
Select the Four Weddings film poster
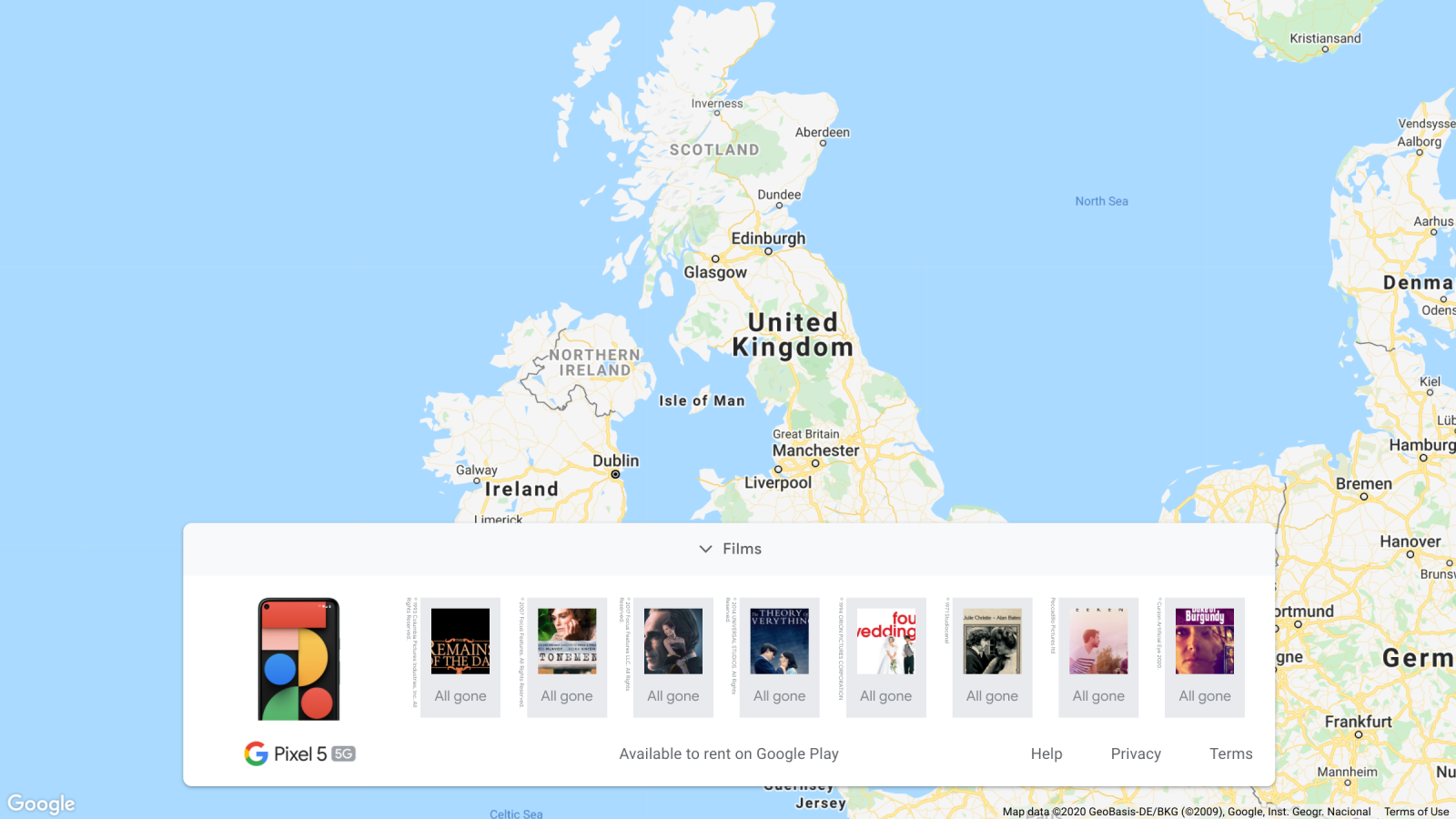(x=886, y=642)
